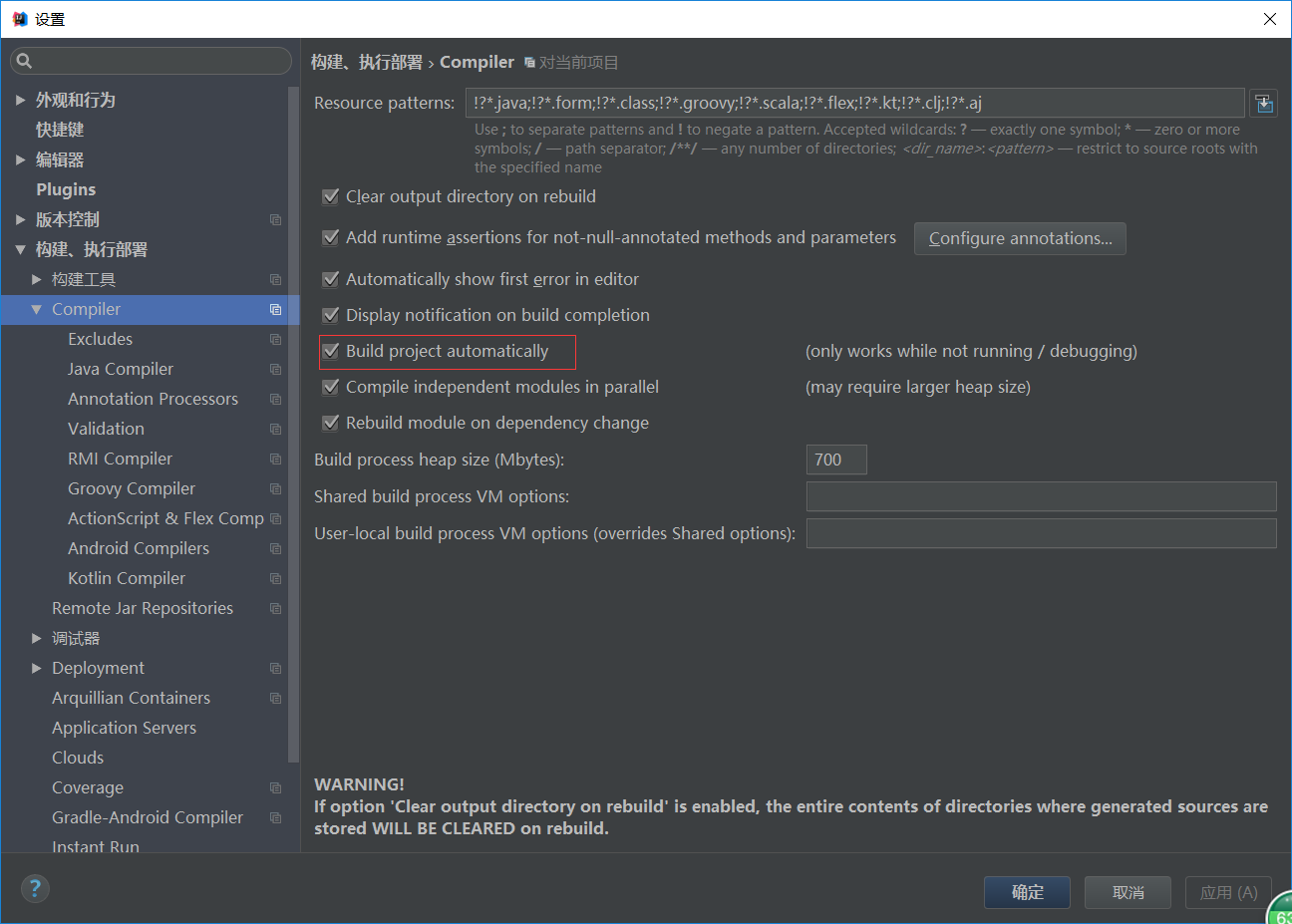Open the expanded editor icon beside Resource patterns
Screen dimensions: 1292x924
coord(1264,102)
